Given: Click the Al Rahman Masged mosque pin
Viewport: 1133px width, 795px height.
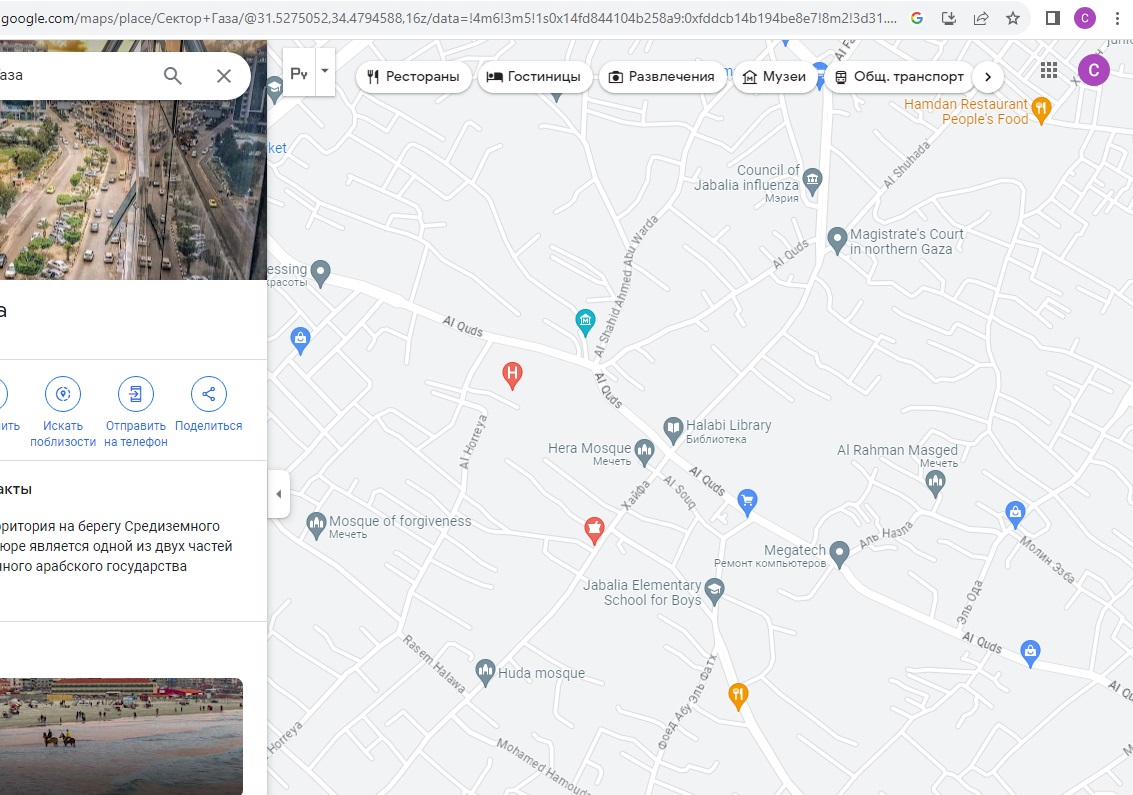Looking at the screenshot, I should point(935,483).
